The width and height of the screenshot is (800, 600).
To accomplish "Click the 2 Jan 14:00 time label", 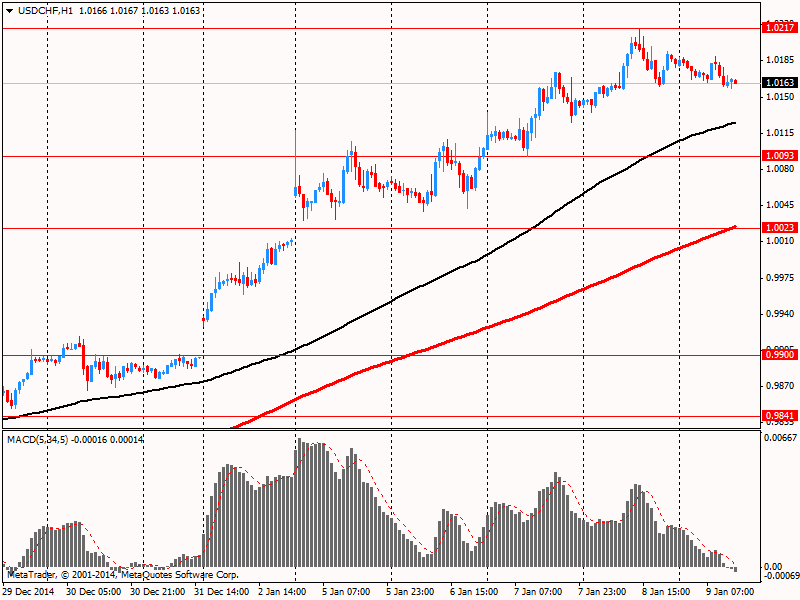I will pyautogui.click(x=282, y=592).
